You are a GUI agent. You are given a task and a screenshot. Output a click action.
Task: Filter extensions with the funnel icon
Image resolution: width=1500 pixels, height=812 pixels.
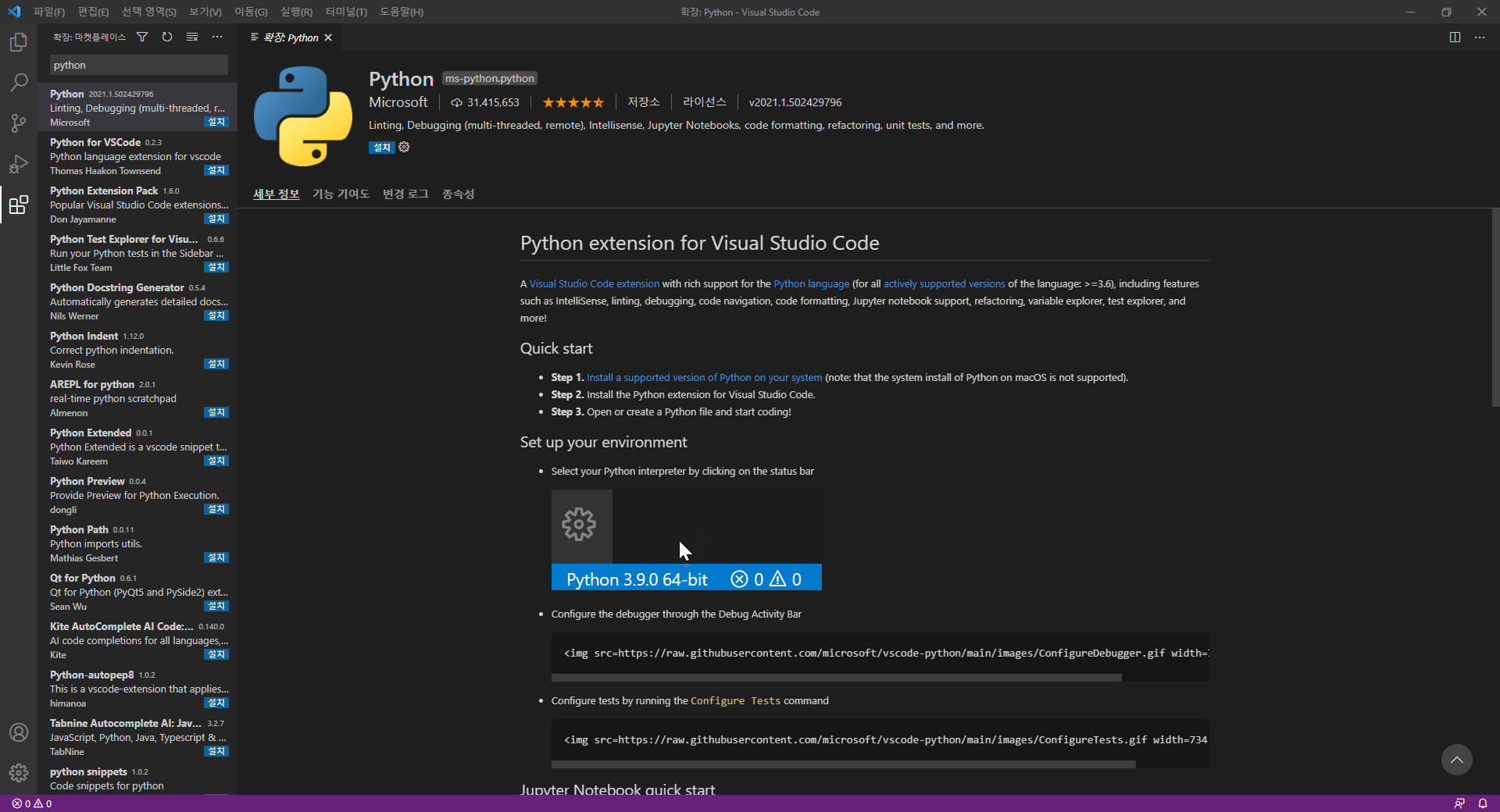(142, 37)
